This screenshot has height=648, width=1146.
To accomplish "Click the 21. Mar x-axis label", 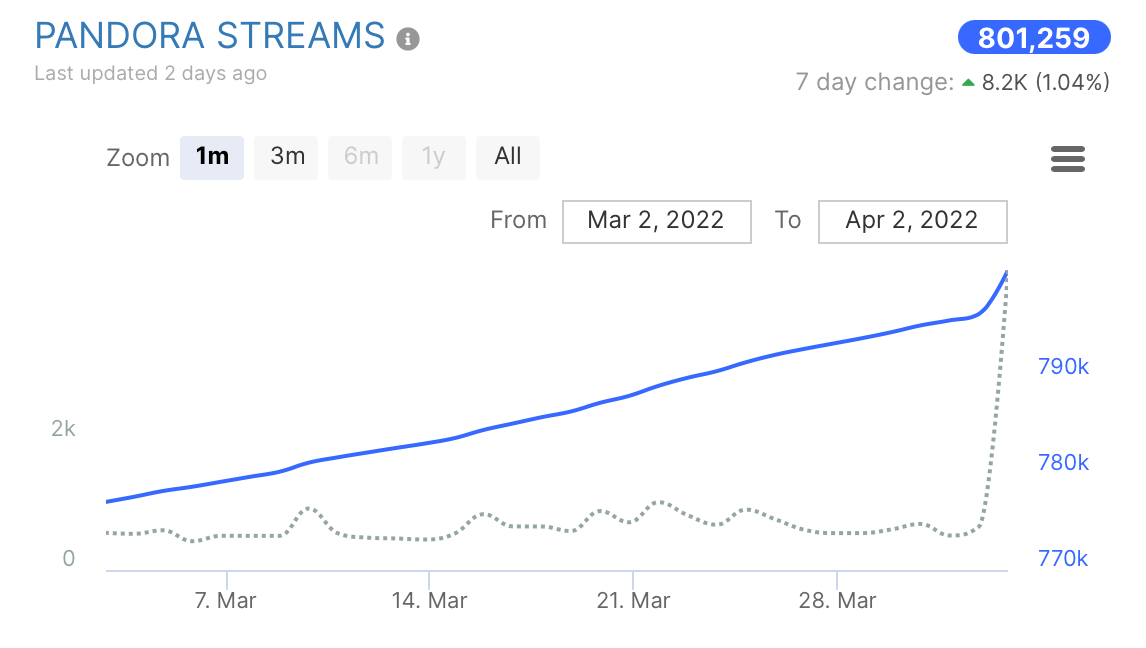I will click(633, 601).
